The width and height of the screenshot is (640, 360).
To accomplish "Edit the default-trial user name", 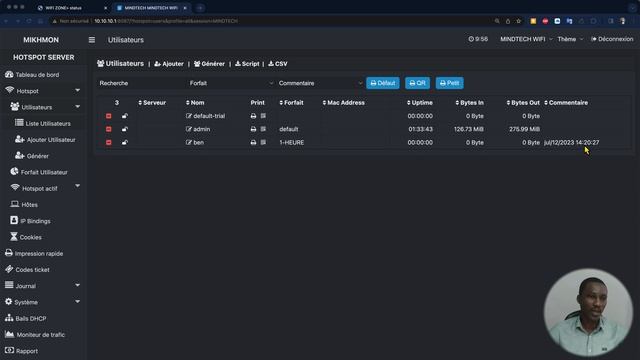I will click(x=205, y=116).
